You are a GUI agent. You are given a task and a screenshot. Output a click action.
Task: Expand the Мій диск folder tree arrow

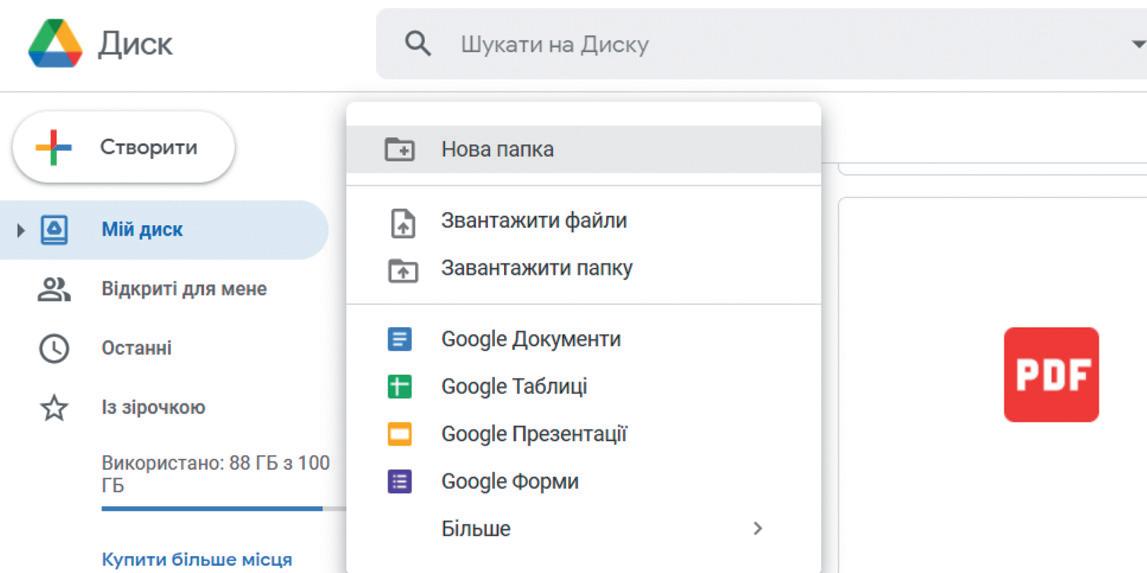coord(20,231)
